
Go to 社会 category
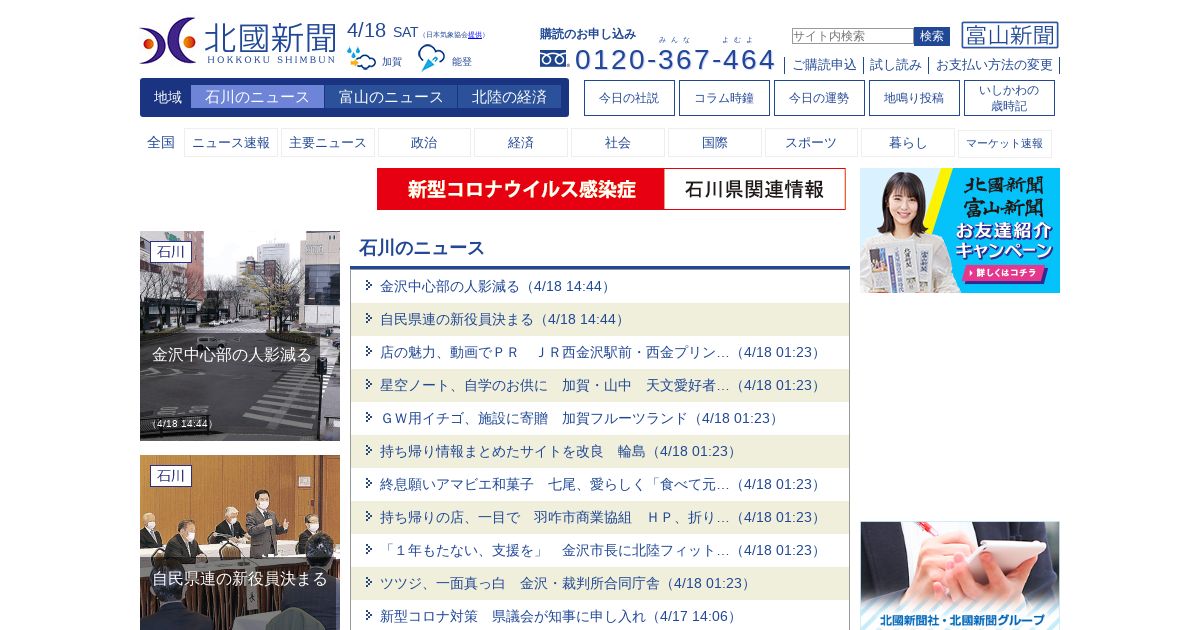618,143
